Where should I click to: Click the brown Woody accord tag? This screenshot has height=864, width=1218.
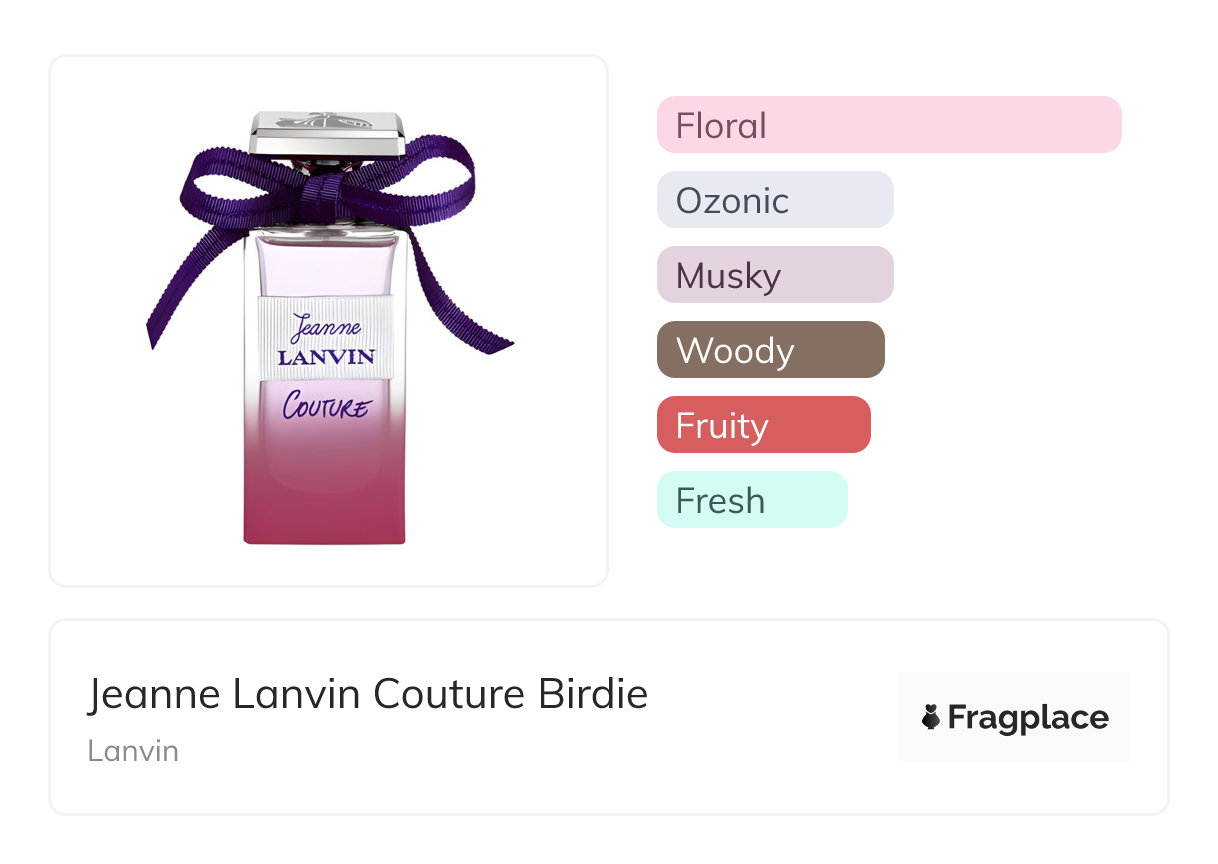pos(770,350)
